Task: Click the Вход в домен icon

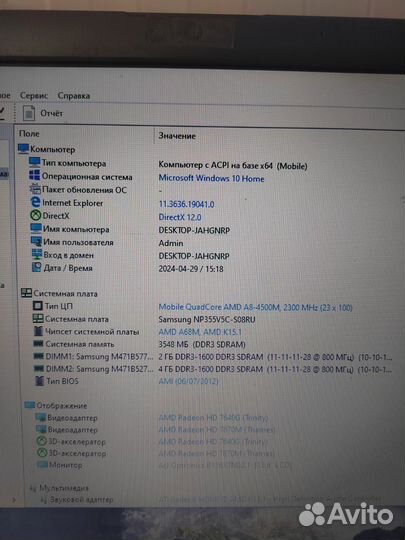Action: 37,255
